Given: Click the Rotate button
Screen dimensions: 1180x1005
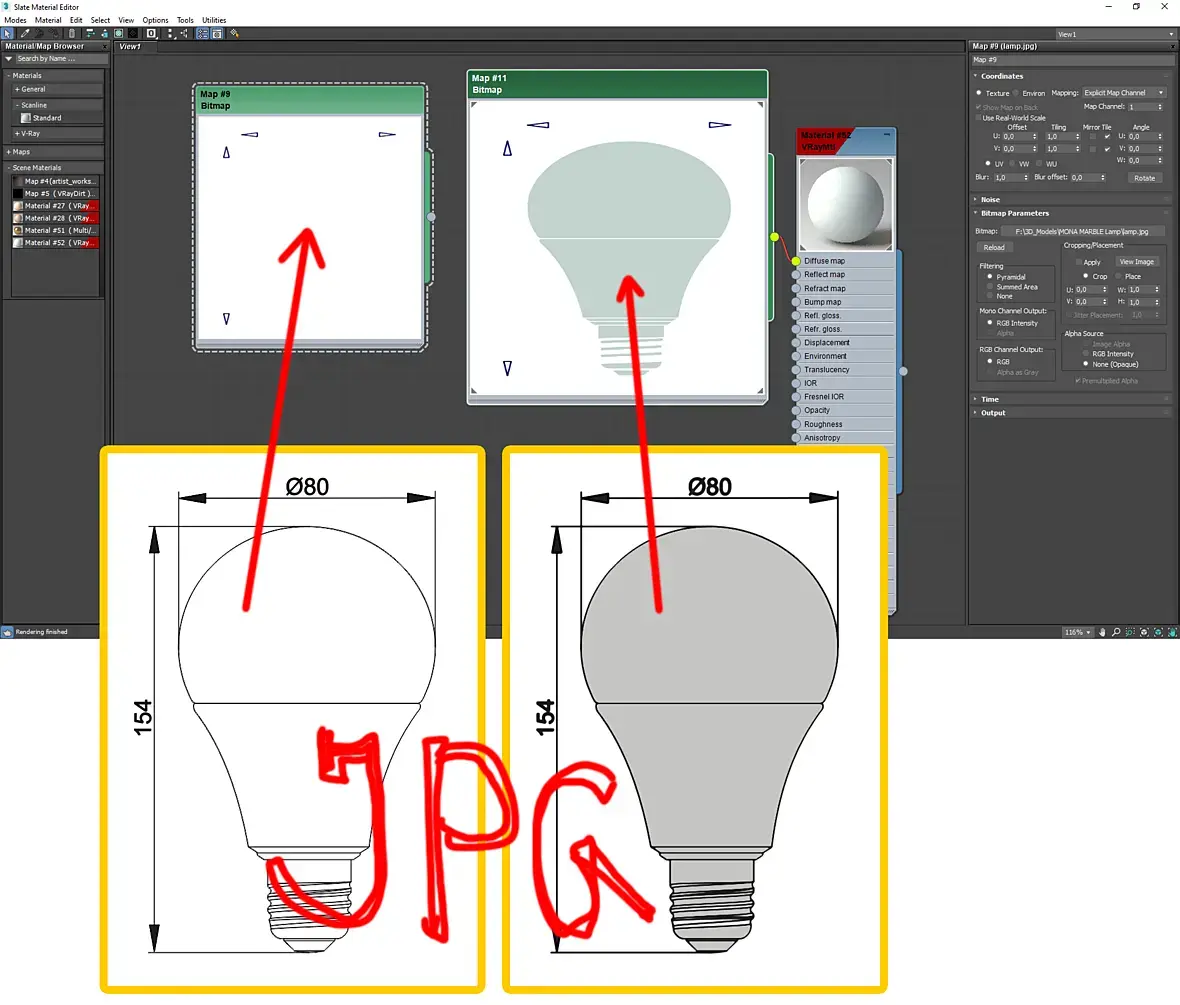Looking at the screenshot, I should (x=1145, y=178).
